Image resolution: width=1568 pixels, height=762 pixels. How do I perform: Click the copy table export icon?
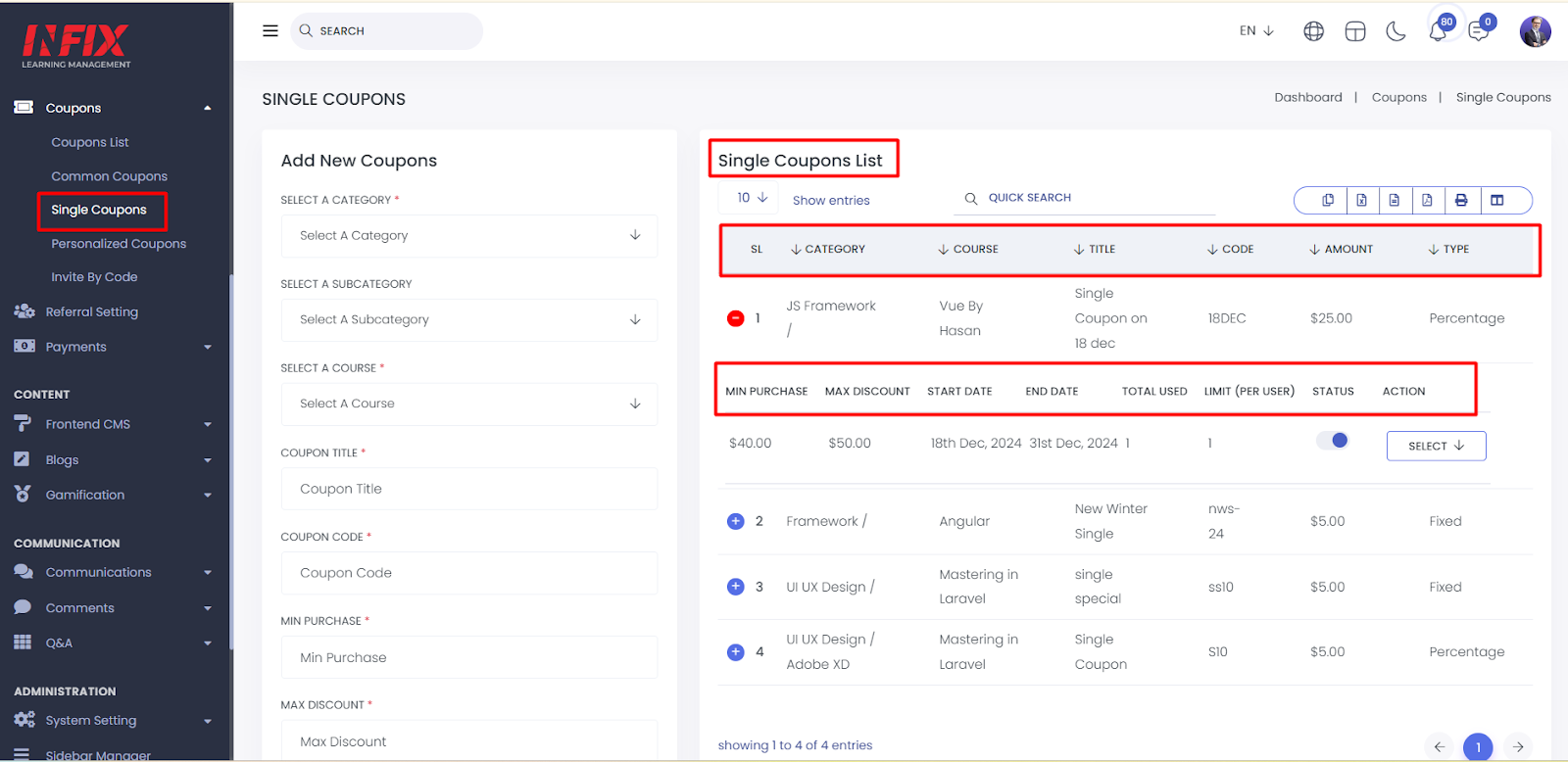pyautogui.click(x=1328, y=200)
